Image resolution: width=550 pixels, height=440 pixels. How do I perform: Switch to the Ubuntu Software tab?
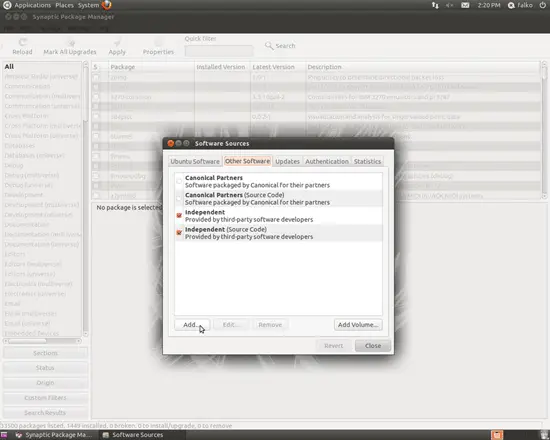tap(195, 161)
